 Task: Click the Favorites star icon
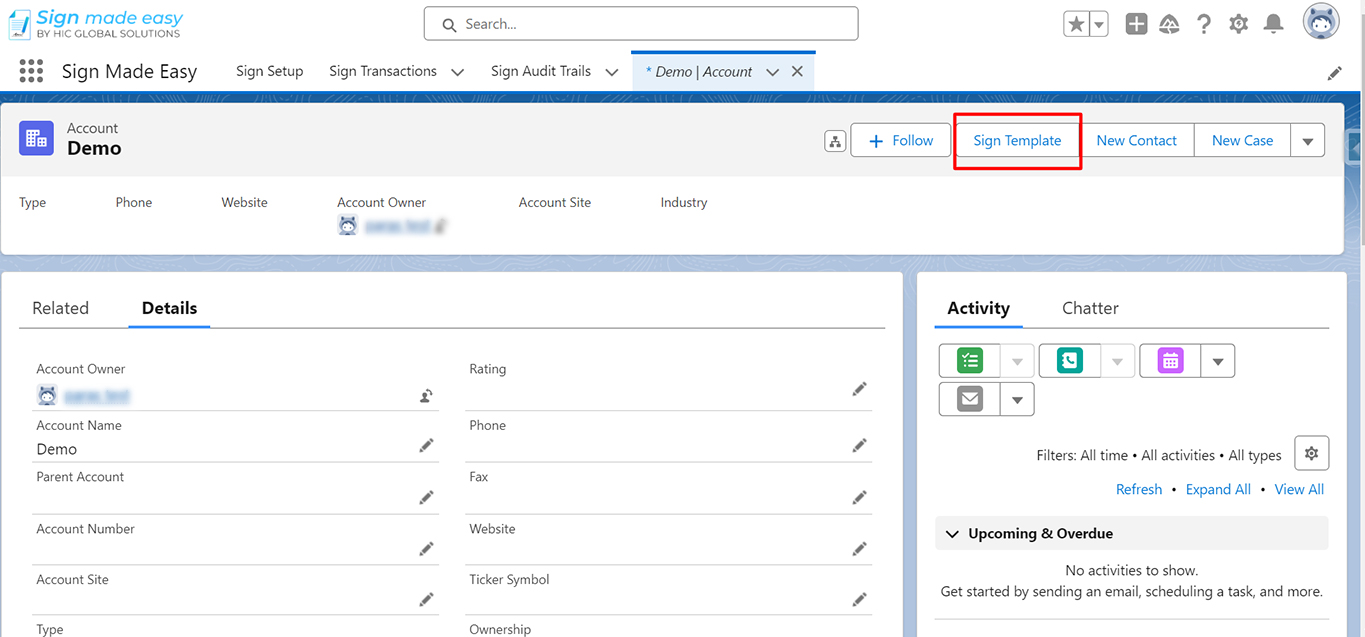coord(1076,25)
